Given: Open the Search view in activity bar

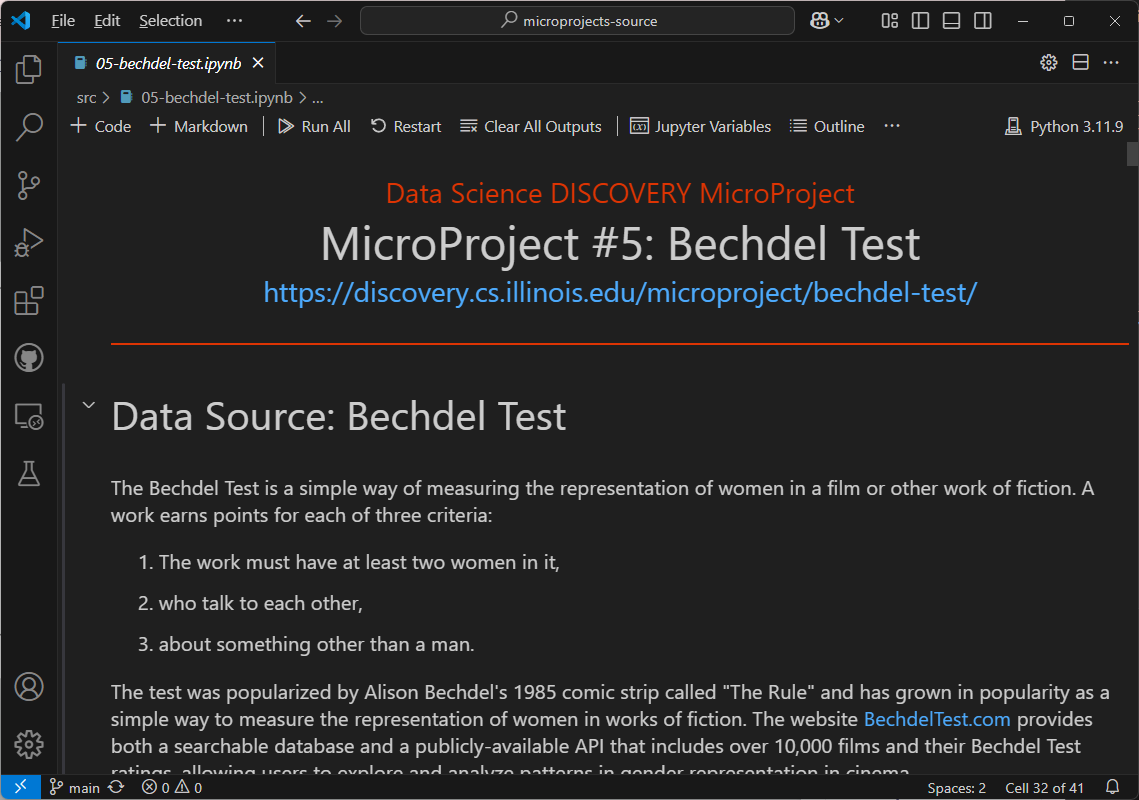Looking at the screenshot, I should coord(29,127).
